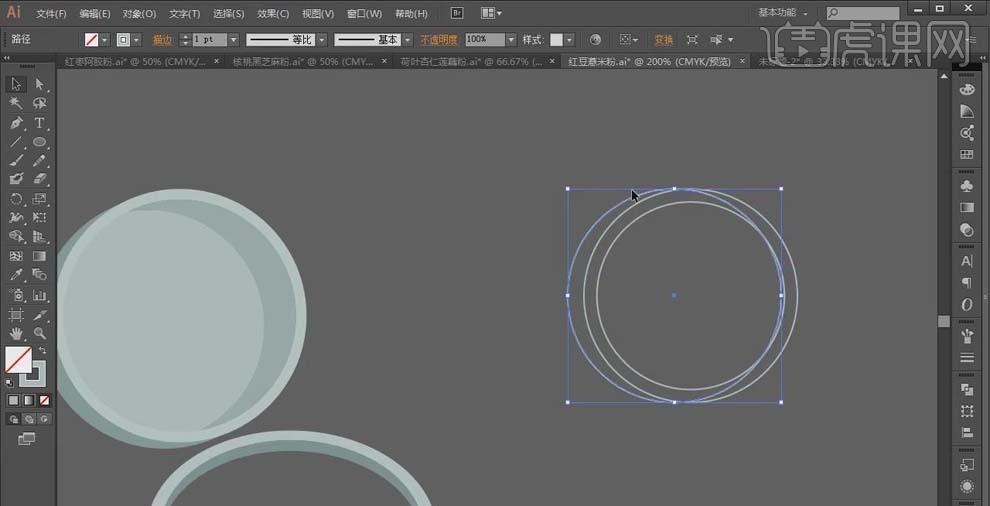Select the Magic Wand tool
990x506 pixels.
click(x=16, y=104)
